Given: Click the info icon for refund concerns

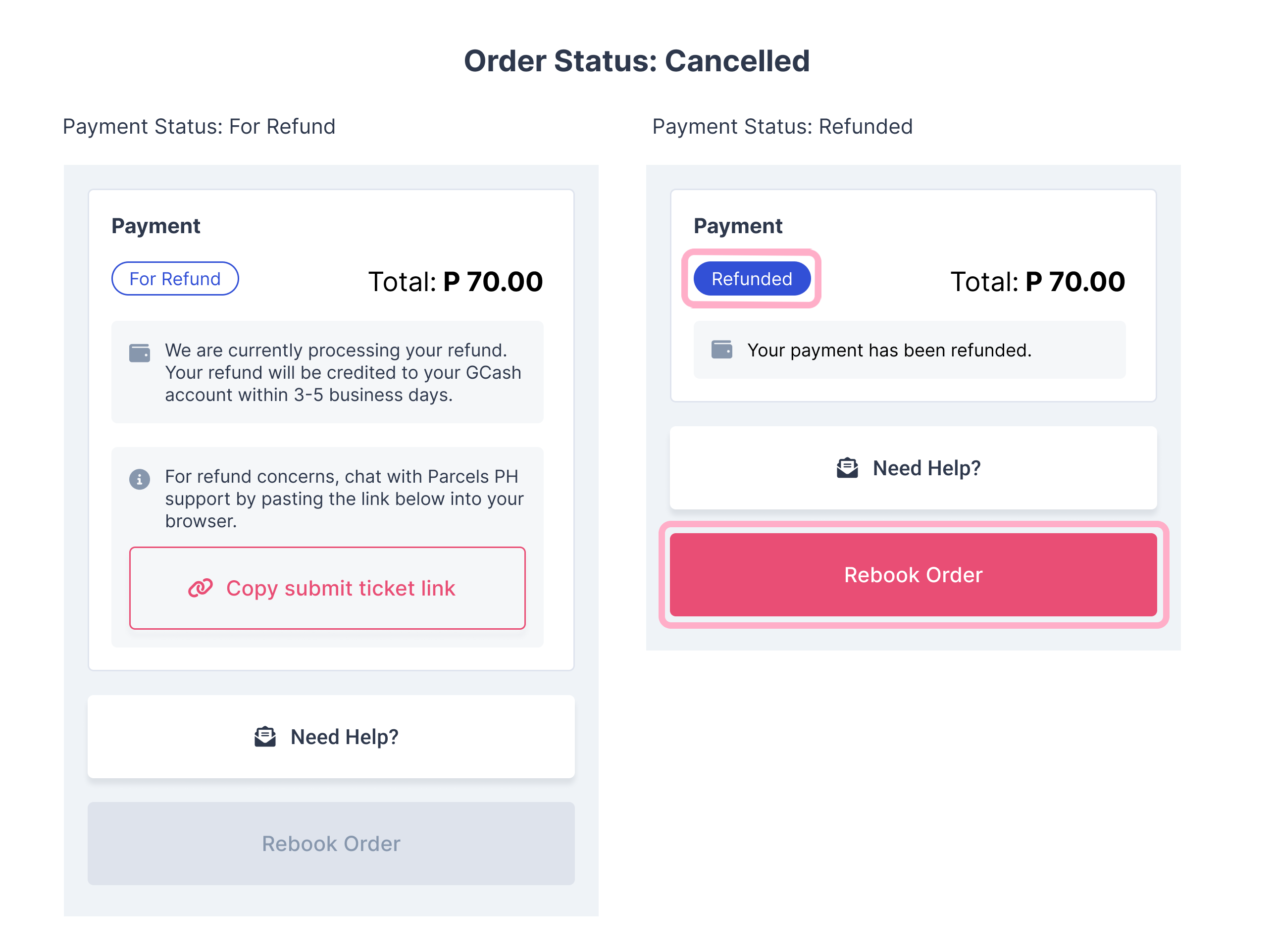Looking at the screenshot, I should (x=139, y=476).
